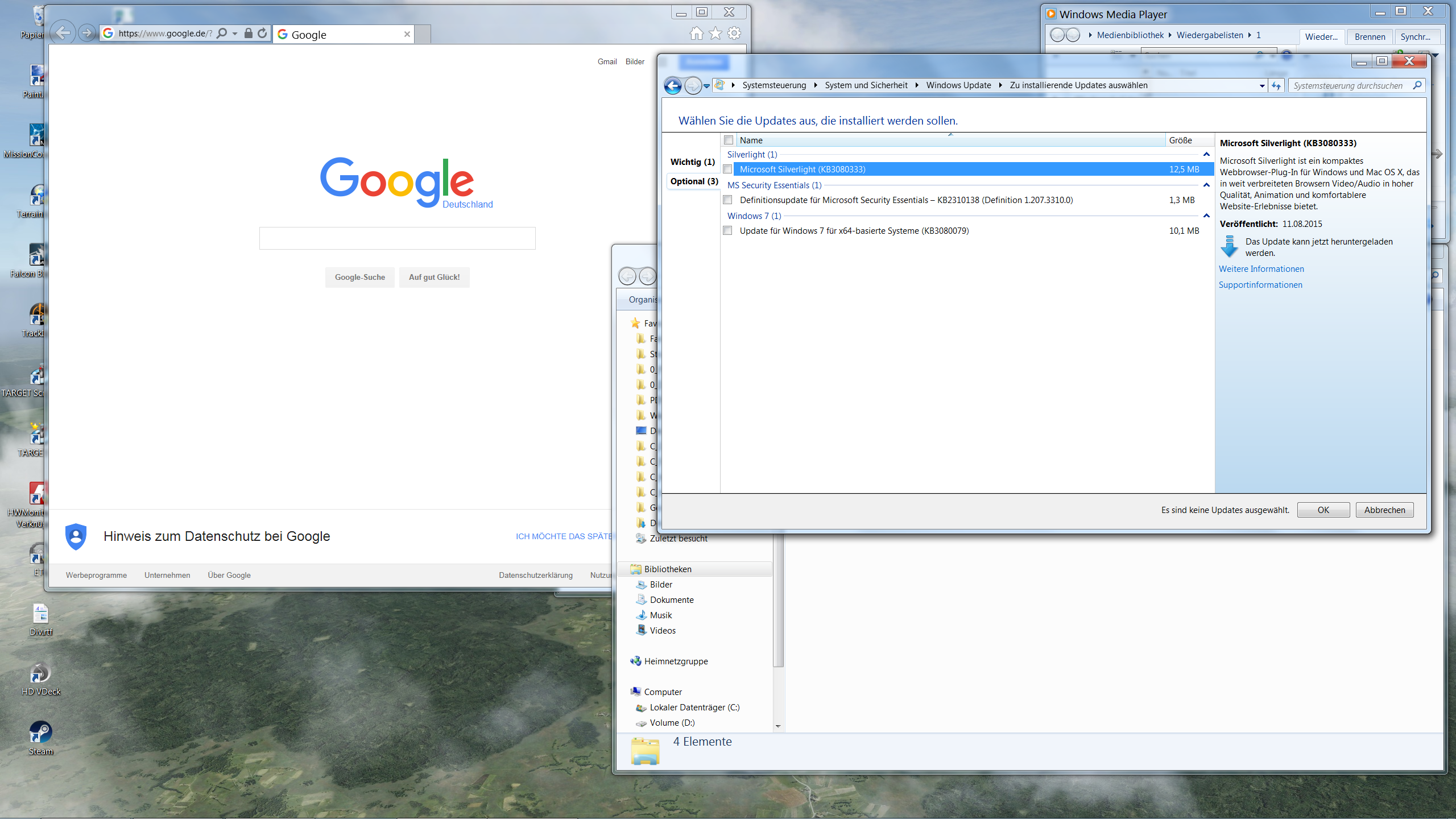Click OK in the Windows Update dialog
The height and width of the screenshot is (819, 1456).
coord(1323,510)
